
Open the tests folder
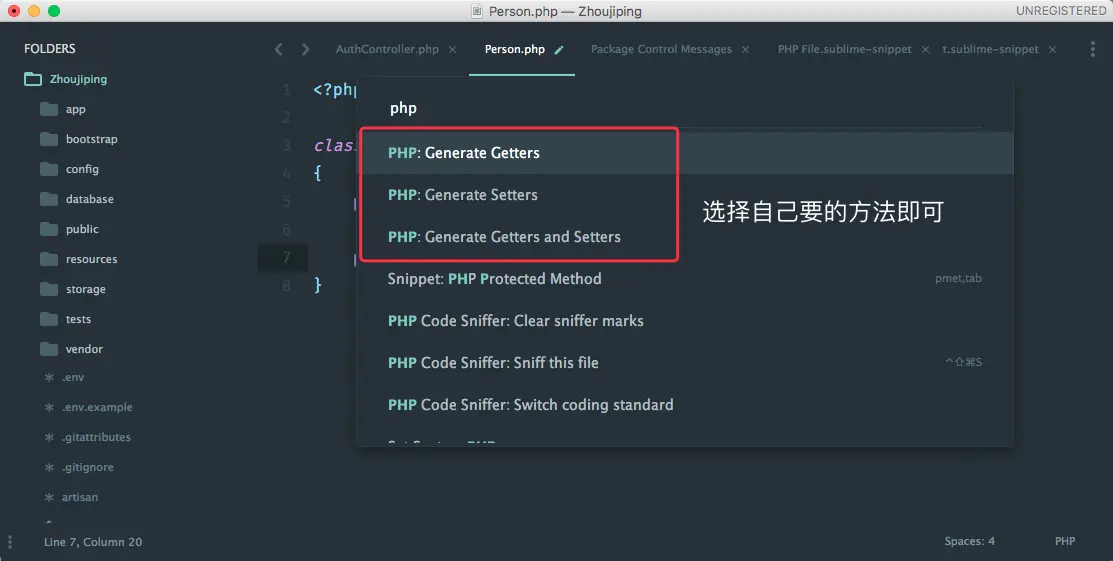(78, 319)
